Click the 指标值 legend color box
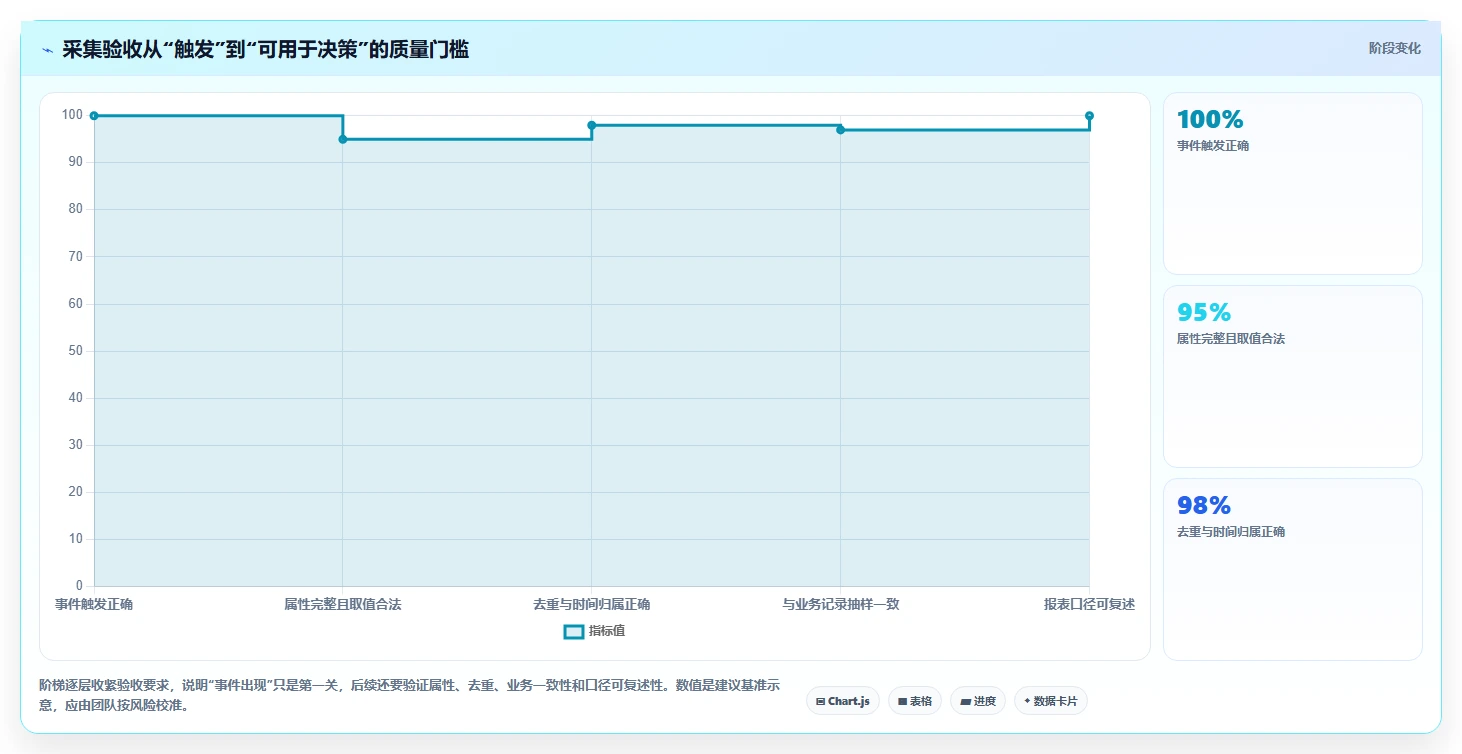 (574, 631)
